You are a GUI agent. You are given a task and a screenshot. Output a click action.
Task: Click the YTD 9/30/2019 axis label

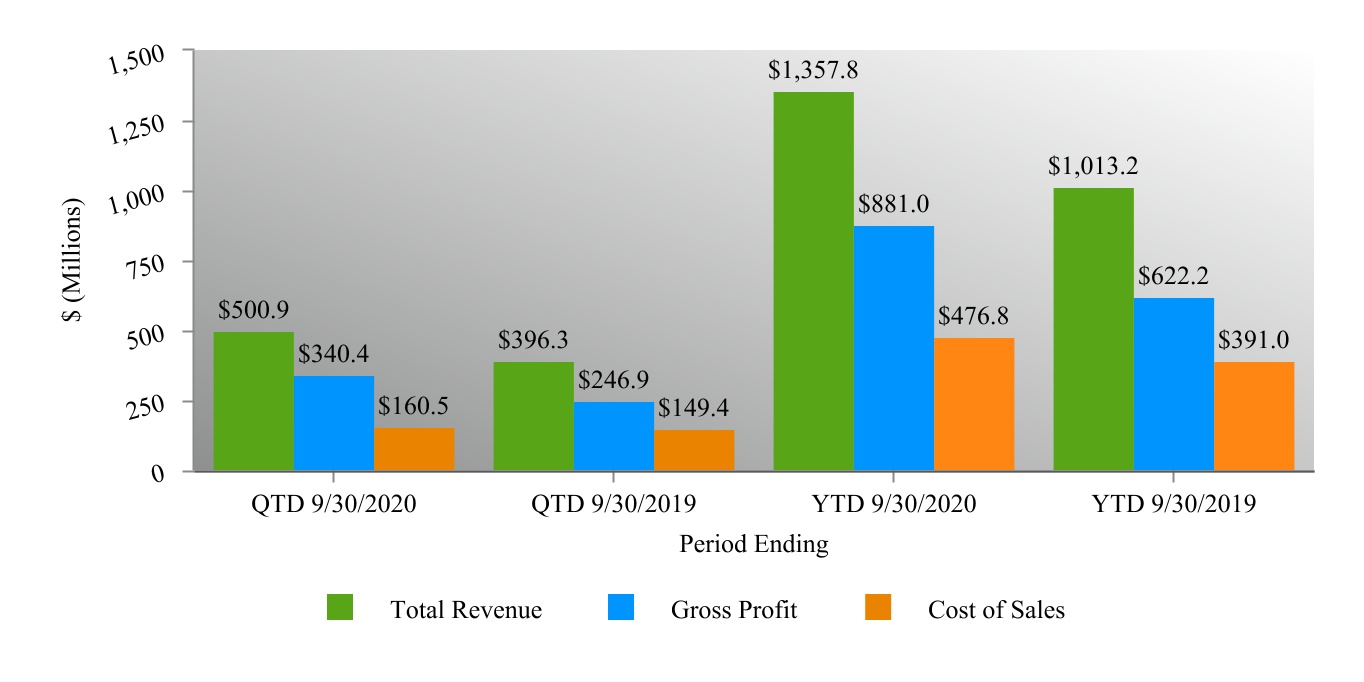pyautogui.click(x=1174, y=504)
